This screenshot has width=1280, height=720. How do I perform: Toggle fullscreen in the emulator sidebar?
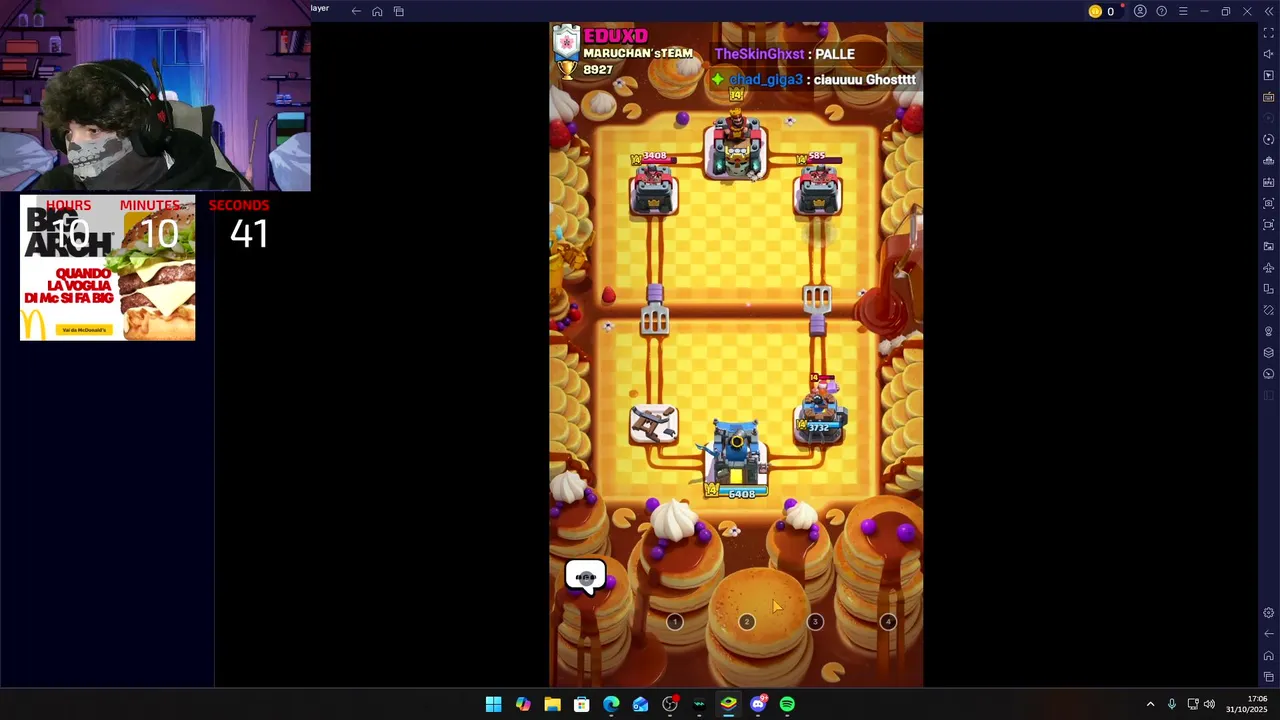(x=1268, y=33)
